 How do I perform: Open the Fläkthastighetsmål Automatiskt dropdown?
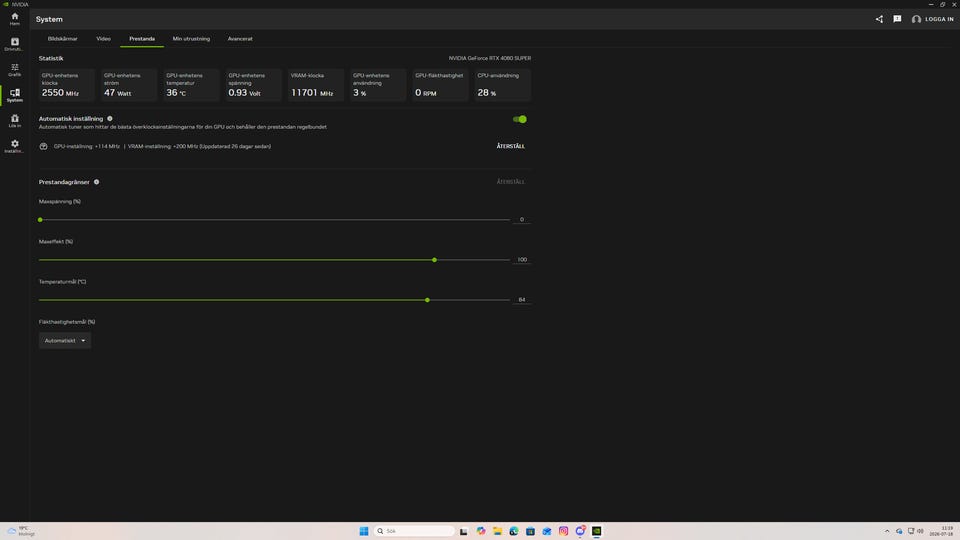coord(65,340)
